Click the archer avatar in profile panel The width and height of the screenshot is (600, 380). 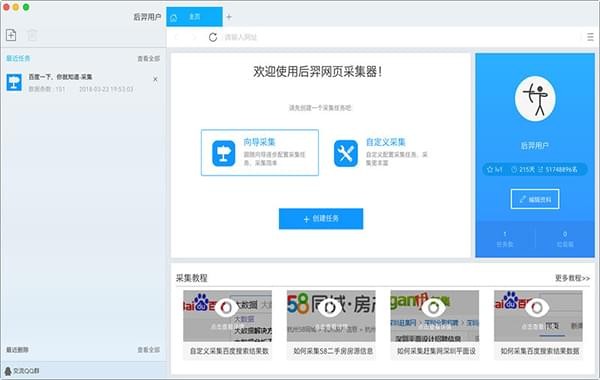(535, 98)
